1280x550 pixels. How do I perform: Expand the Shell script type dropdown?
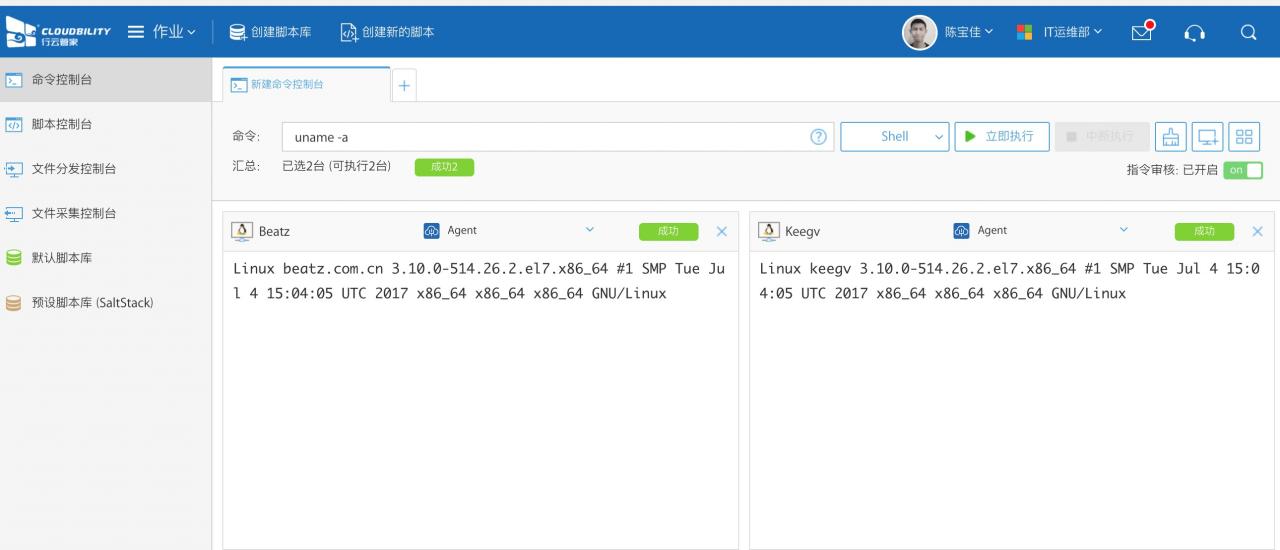pos(894,137)
